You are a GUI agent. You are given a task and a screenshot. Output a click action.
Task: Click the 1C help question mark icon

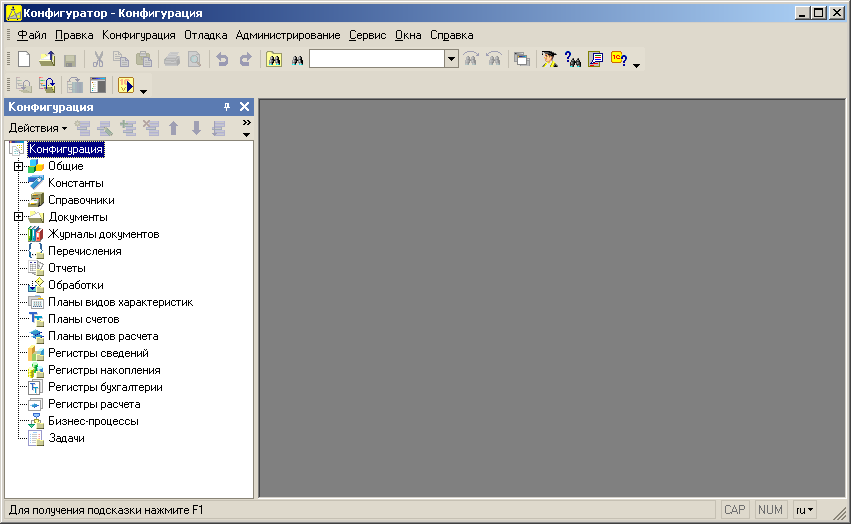click(x=619, y=59)
